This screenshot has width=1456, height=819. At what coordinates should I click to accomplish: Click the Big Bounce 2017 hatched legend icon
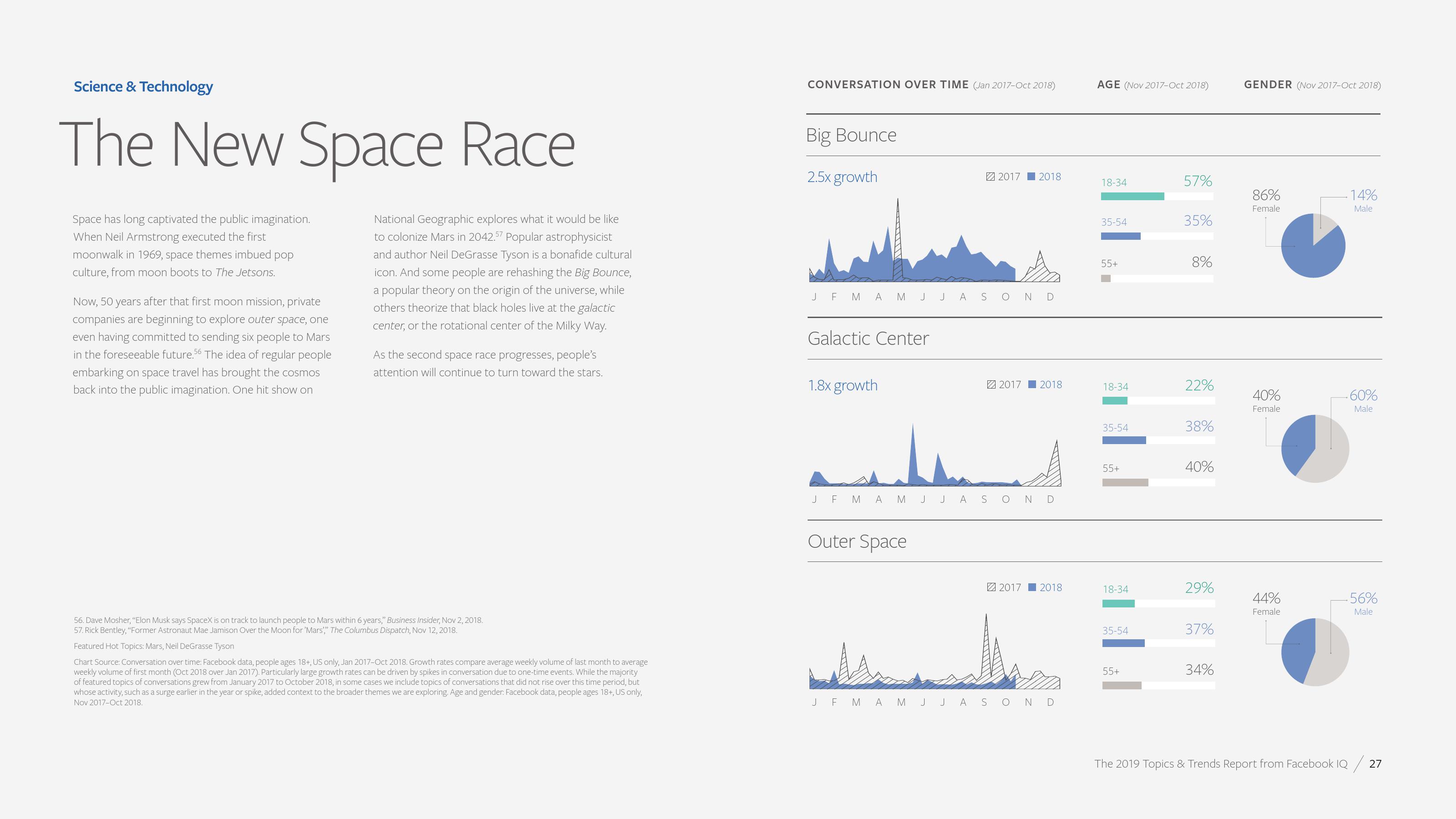coord(990,177)
